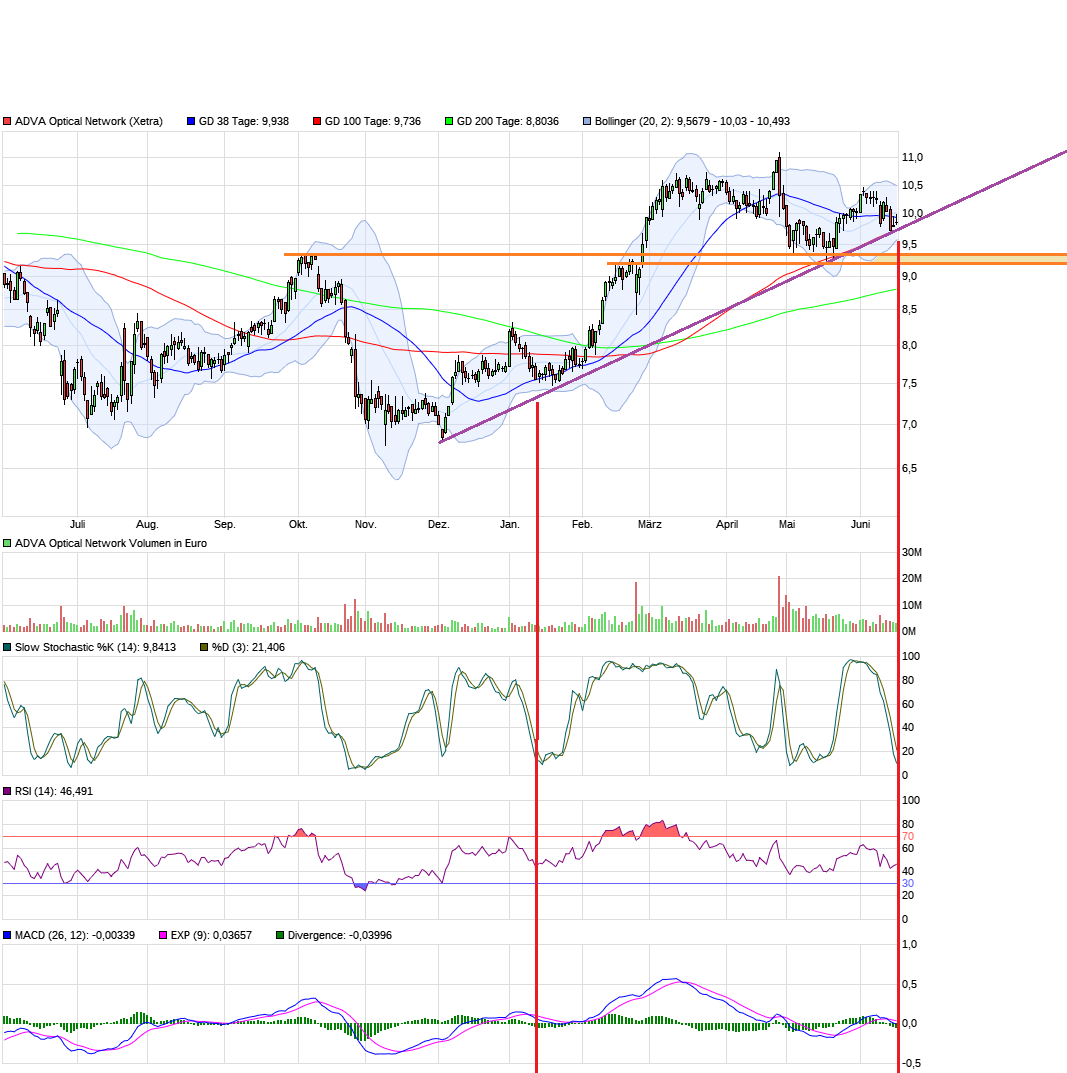Screen dimensions: 1067x1073
Task: Click the 30M volume axis label
Action: tap(912, 553)
